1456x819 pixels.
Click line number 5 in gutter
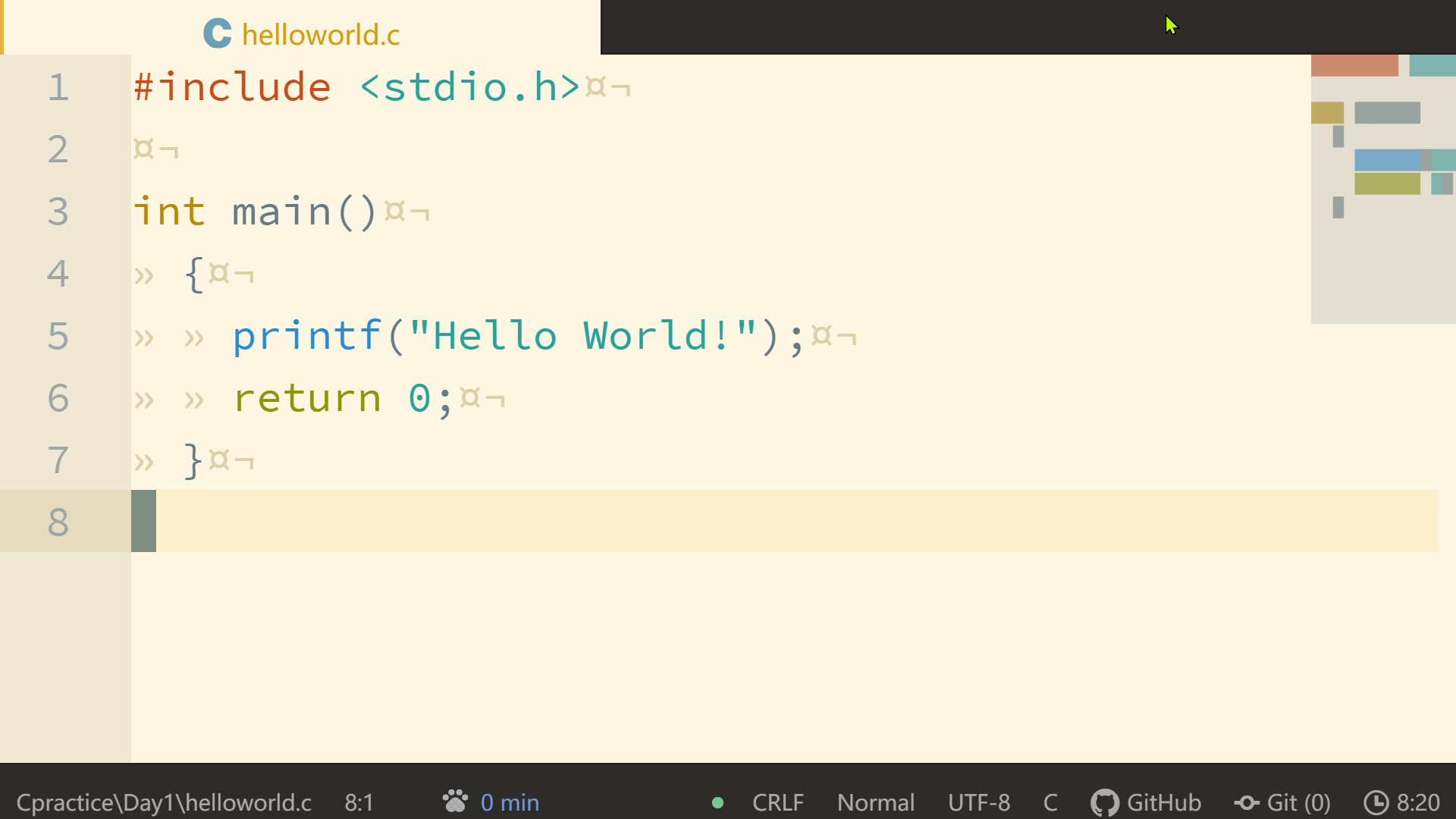pos(58,336)
